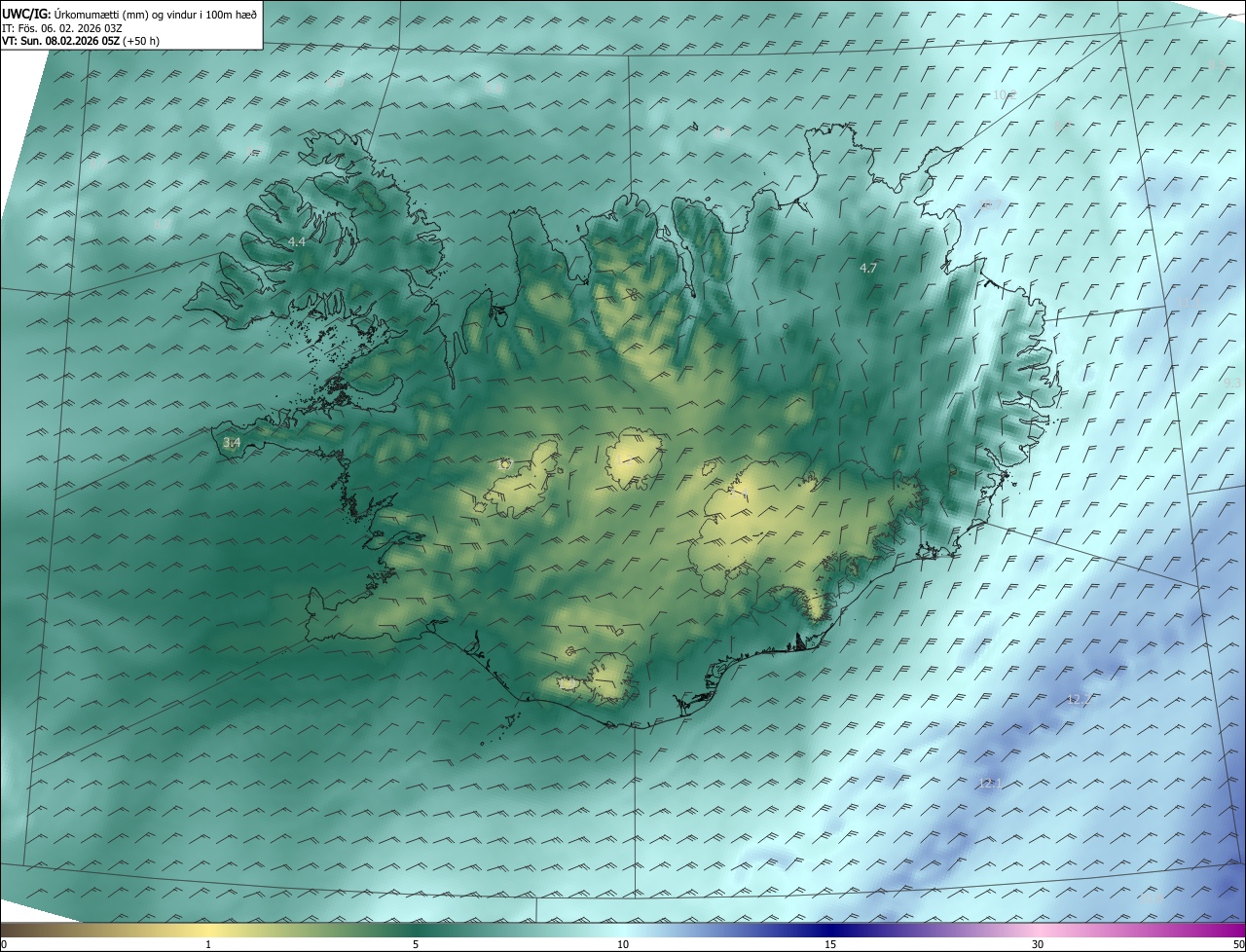This screenshot has height=952, width=1246.
Task: Click the 10.2 value in the northeast sea
Action: tap(1006, 94)
